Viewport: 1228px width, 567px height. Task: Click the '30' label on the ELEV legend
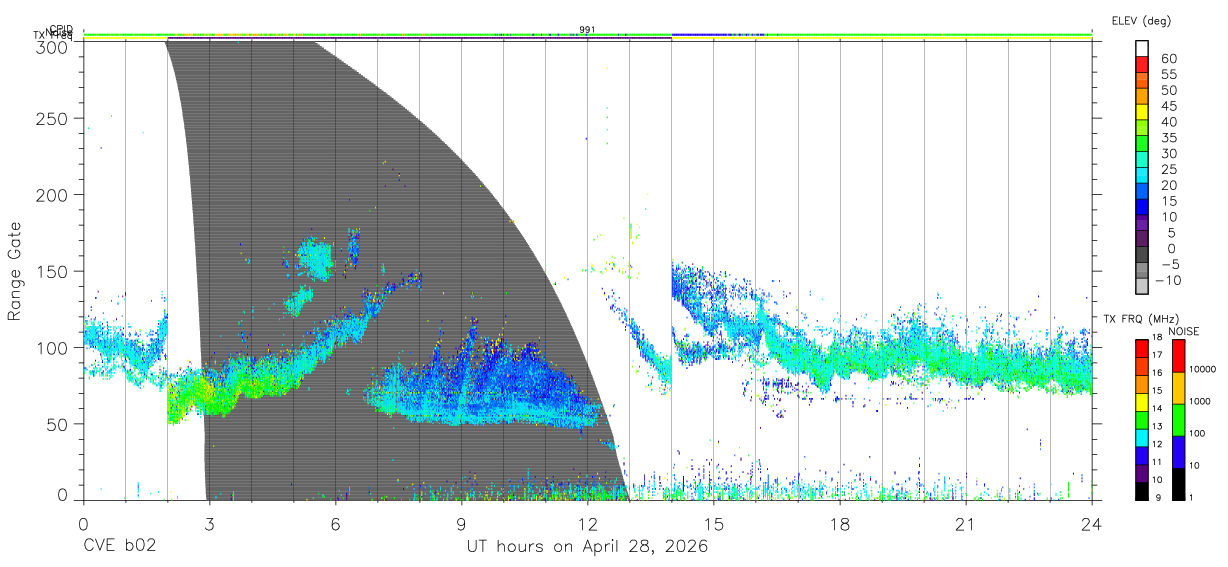pyautogui.click(x=1169, y=153)
